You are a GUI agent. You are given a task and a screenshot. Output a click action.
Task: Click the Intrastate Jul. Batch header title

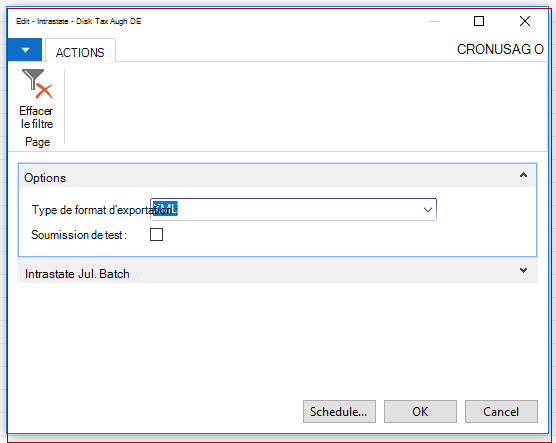(77, 274)
